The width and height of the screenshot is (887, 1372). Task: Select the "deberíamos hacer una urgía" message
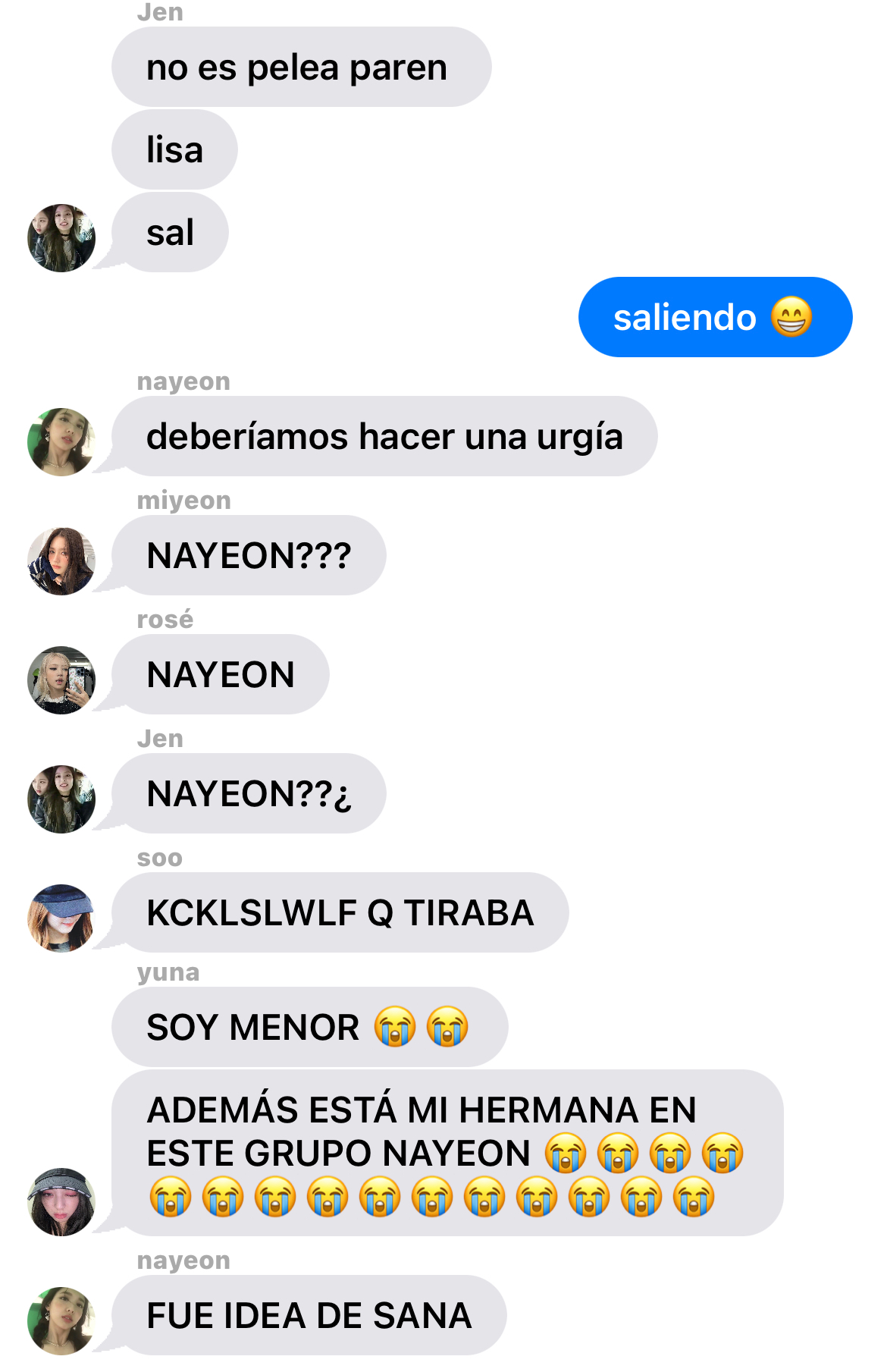click(x=384, y=436)
